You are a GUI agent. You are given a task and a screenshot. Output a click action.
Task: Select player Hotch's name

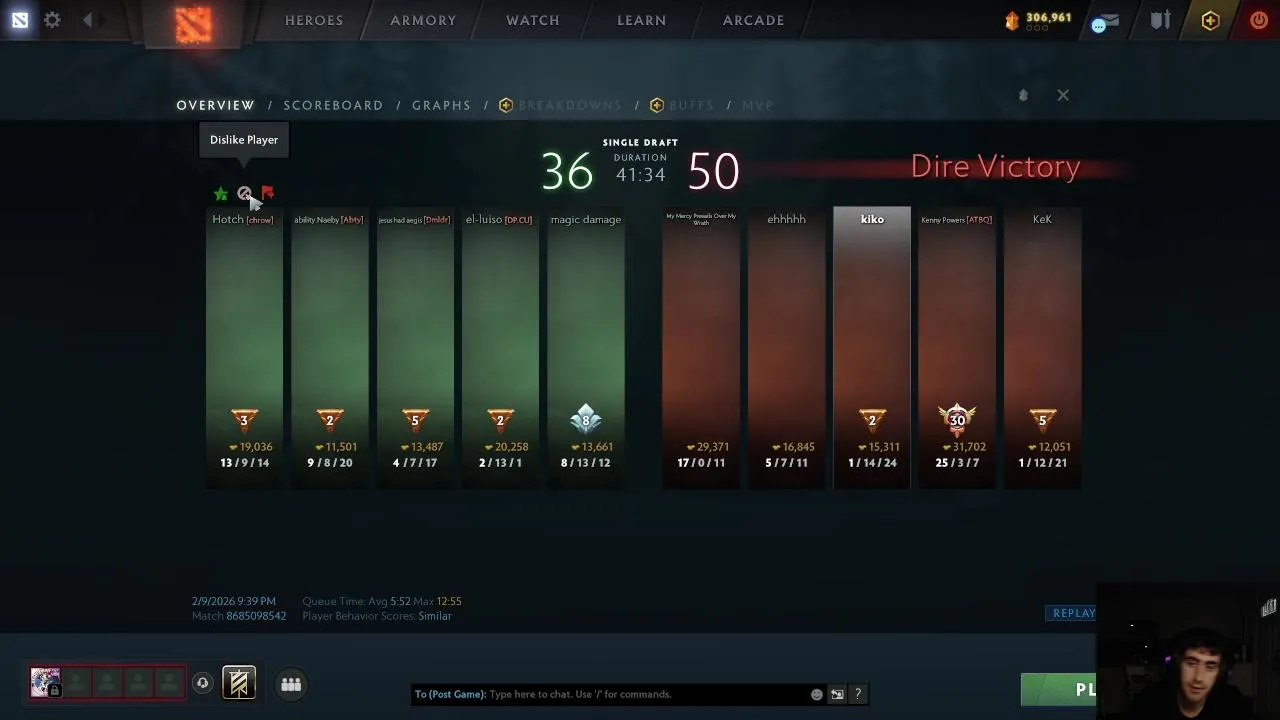click(x=243, y=219)
